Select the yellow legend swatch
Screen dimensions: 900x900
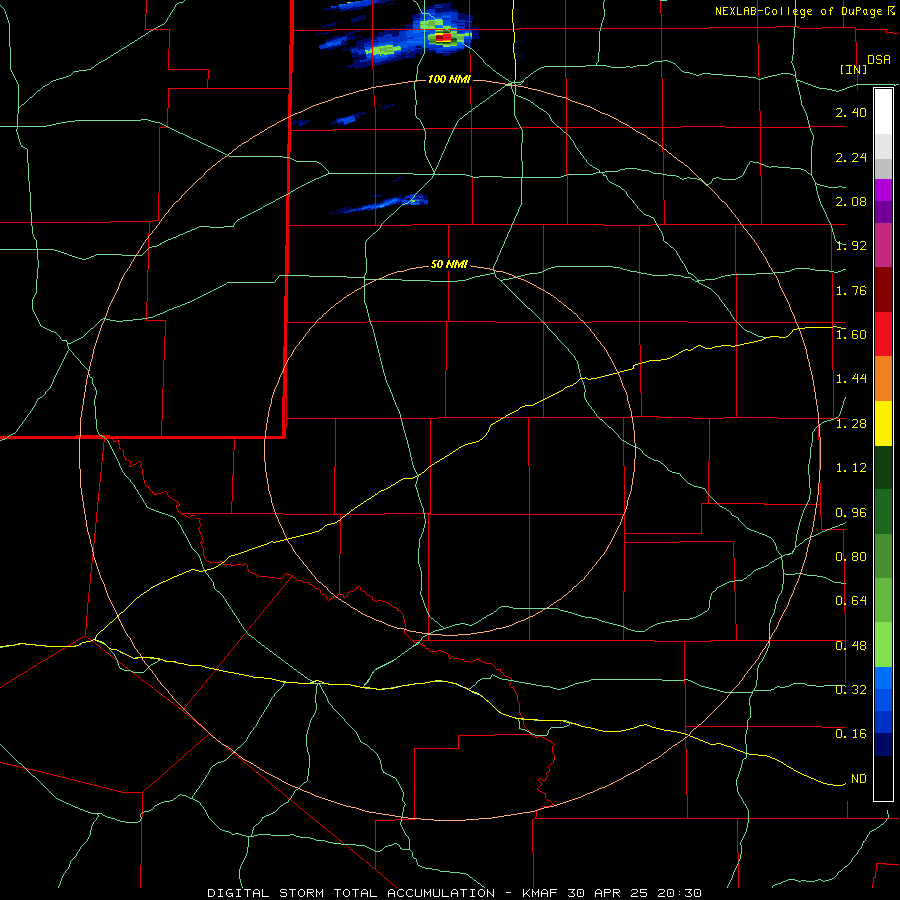883,423
